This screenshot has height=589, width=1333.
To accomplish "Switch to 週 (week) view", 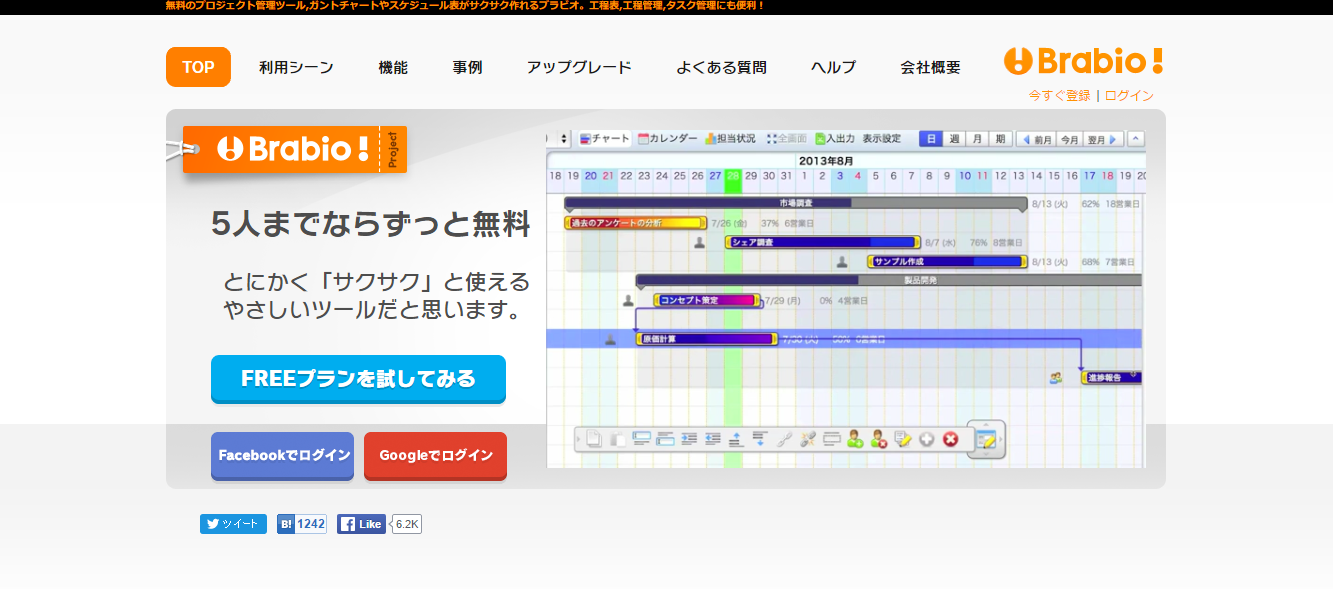I will [x=954, y=139].
